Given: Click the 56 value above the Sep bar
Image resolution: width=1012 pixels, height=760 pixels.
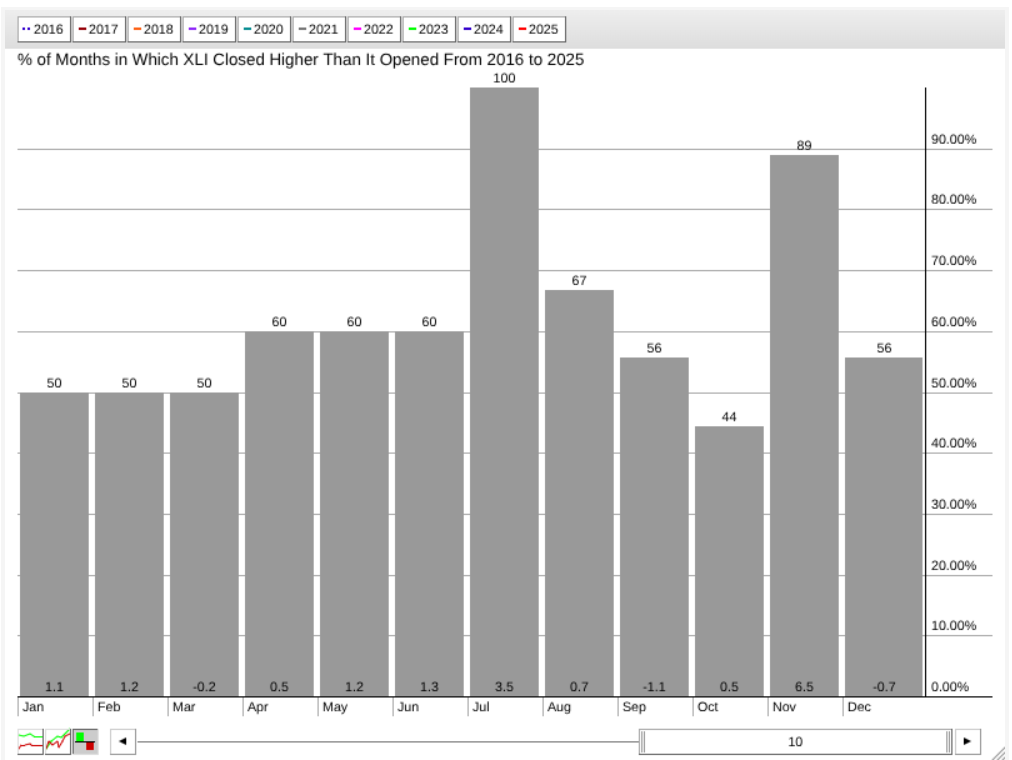Looking at the screenshot, I should [654, 348].
